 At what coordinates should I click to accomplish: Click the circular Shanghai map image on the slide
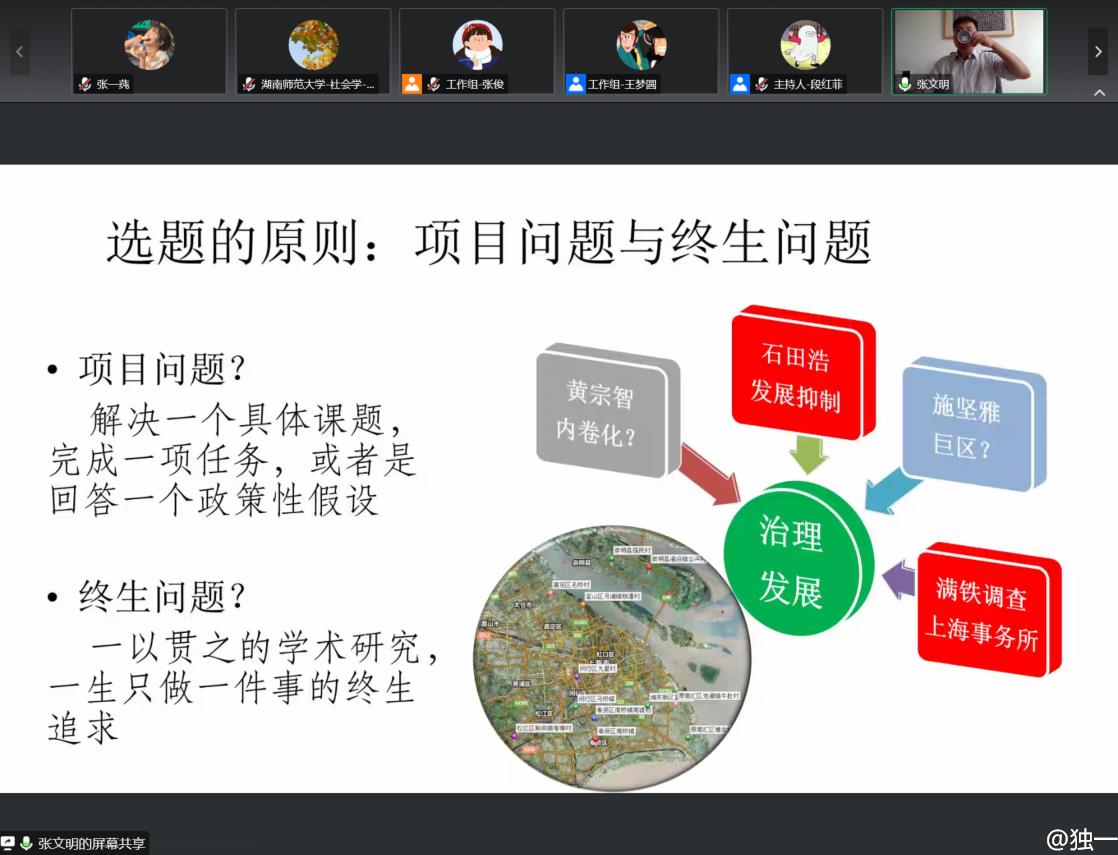[x=612, y=657]
